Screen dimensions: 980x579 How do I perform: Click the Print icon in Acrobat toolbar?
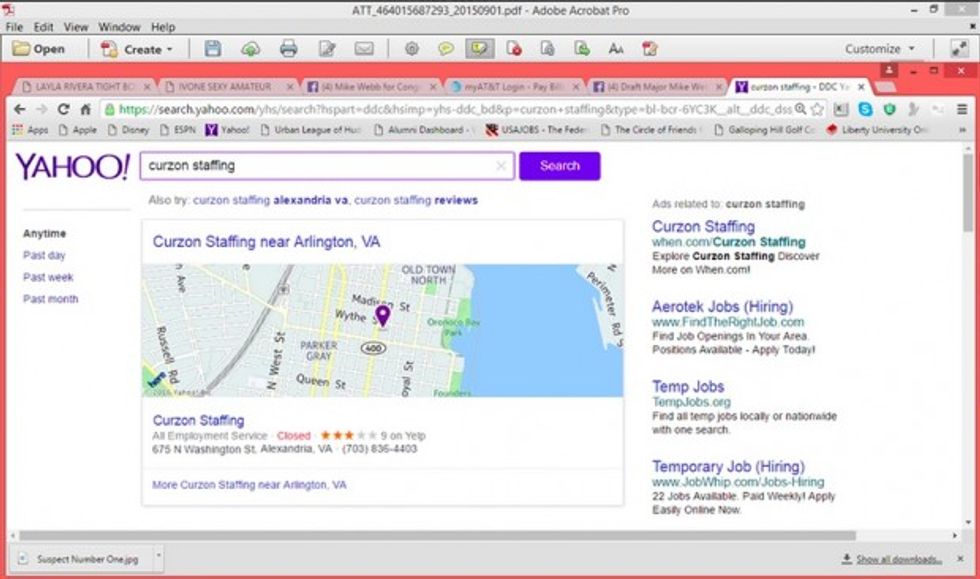coord(289,48)
